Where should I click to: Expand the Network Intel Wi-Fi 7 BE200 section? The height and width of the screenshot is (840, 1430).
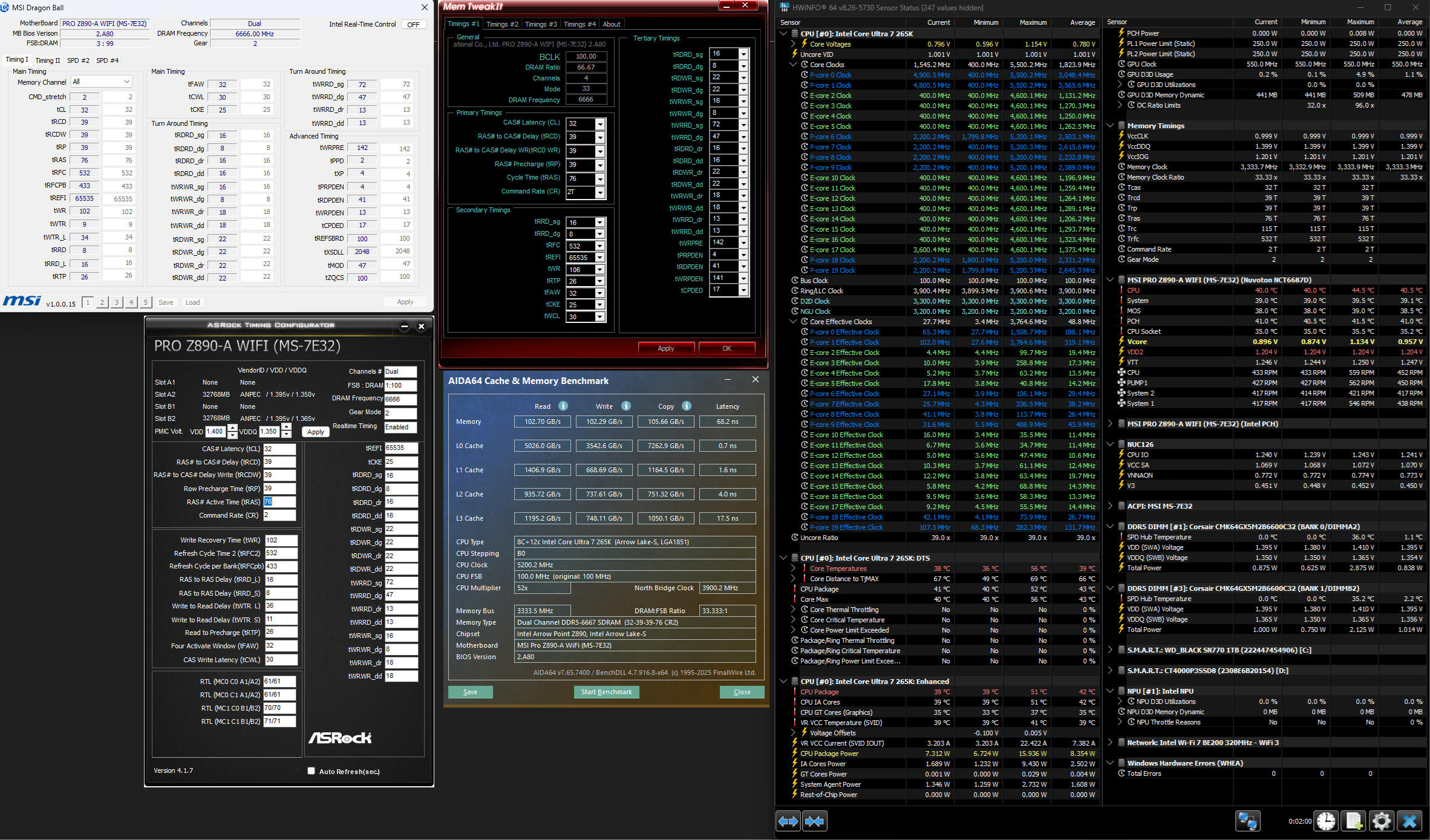click(x=1111, y=743)
